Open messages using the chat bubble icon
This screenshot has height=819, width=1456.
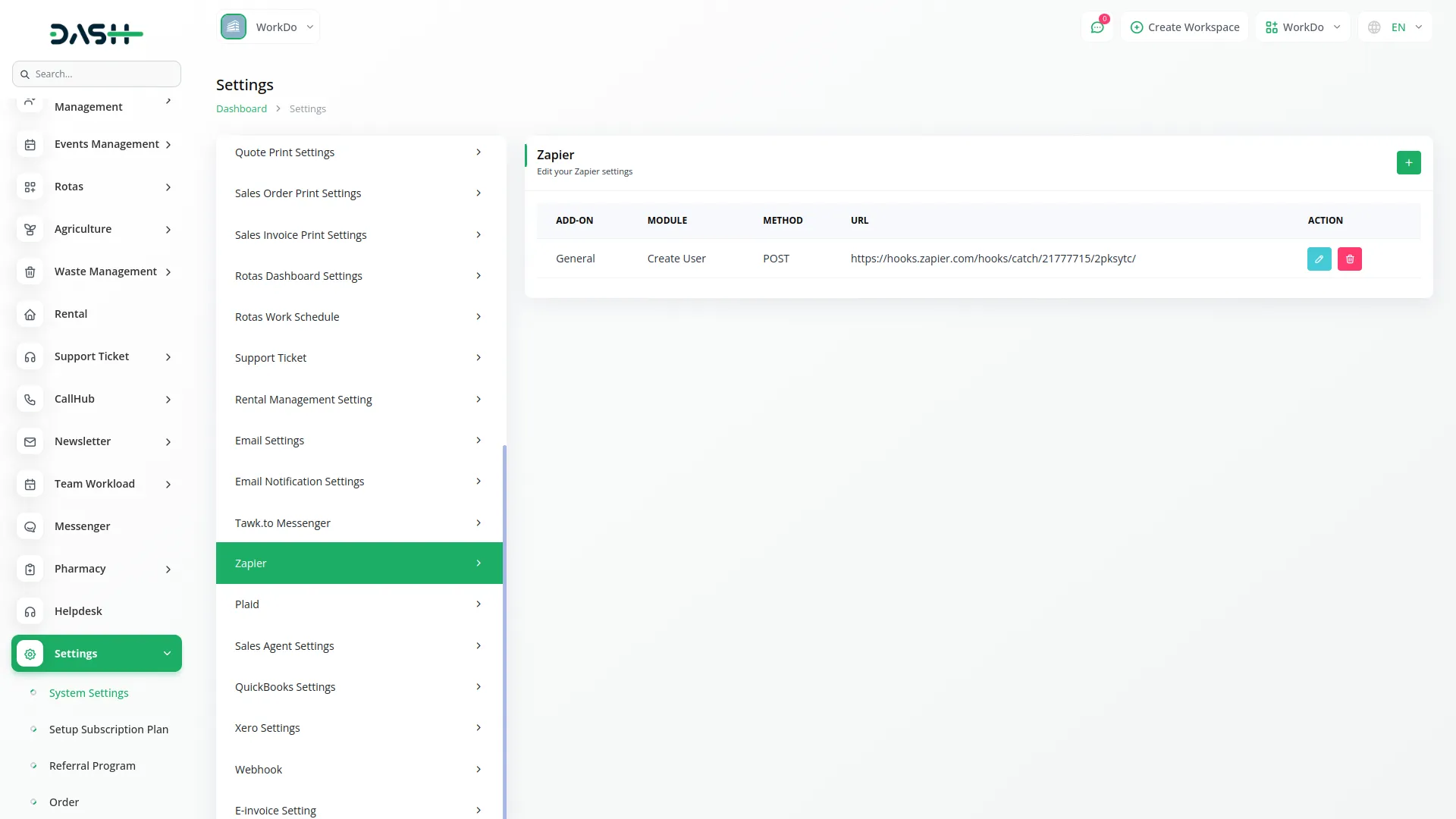pos(1097,27)
